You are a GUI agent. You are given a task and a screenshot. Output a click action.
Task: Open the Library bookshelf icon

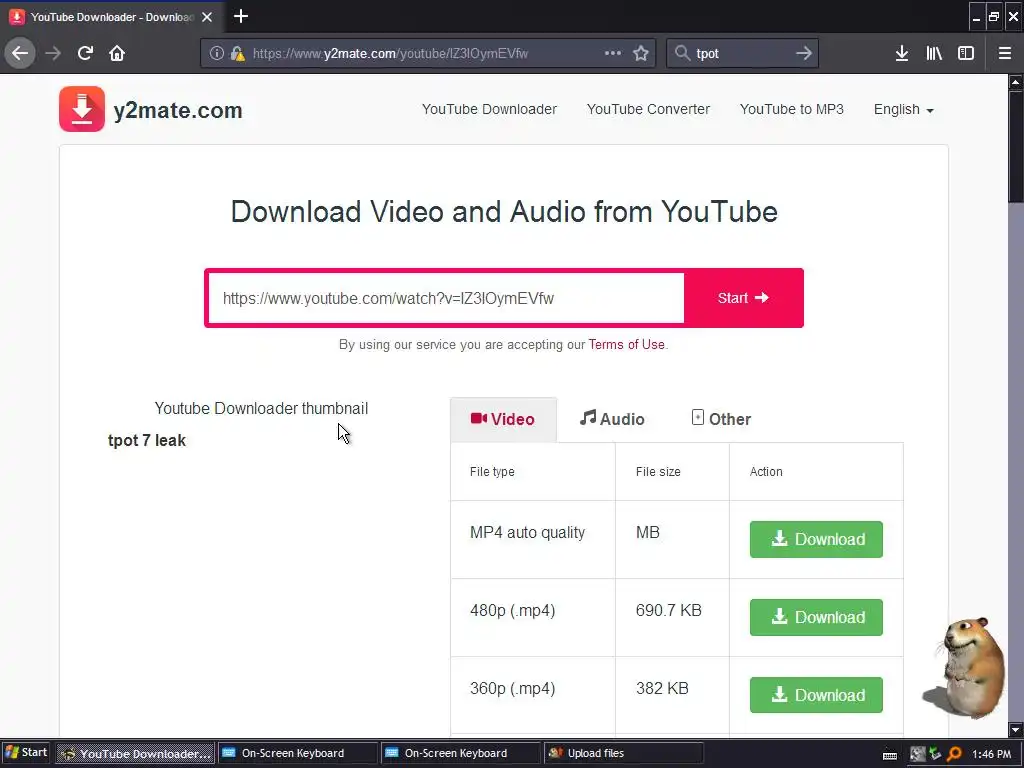934,53
